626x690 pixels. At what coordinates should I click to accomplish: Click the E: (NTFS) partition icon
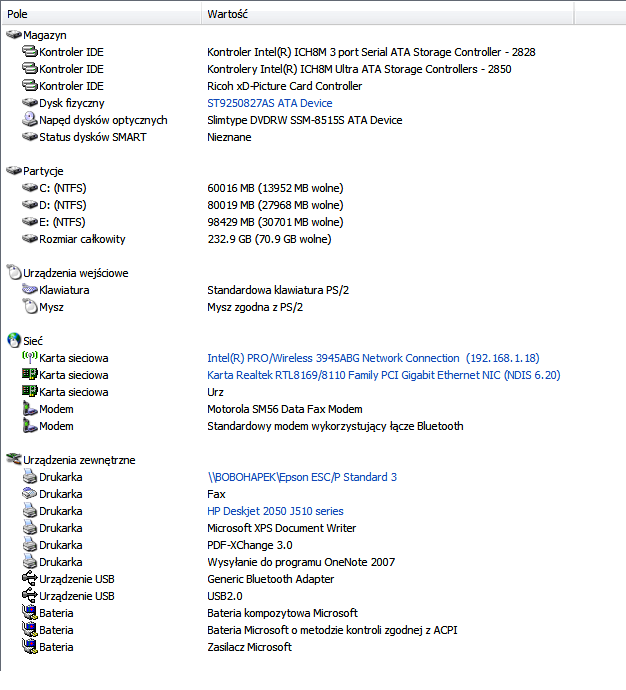coord(30,221)
